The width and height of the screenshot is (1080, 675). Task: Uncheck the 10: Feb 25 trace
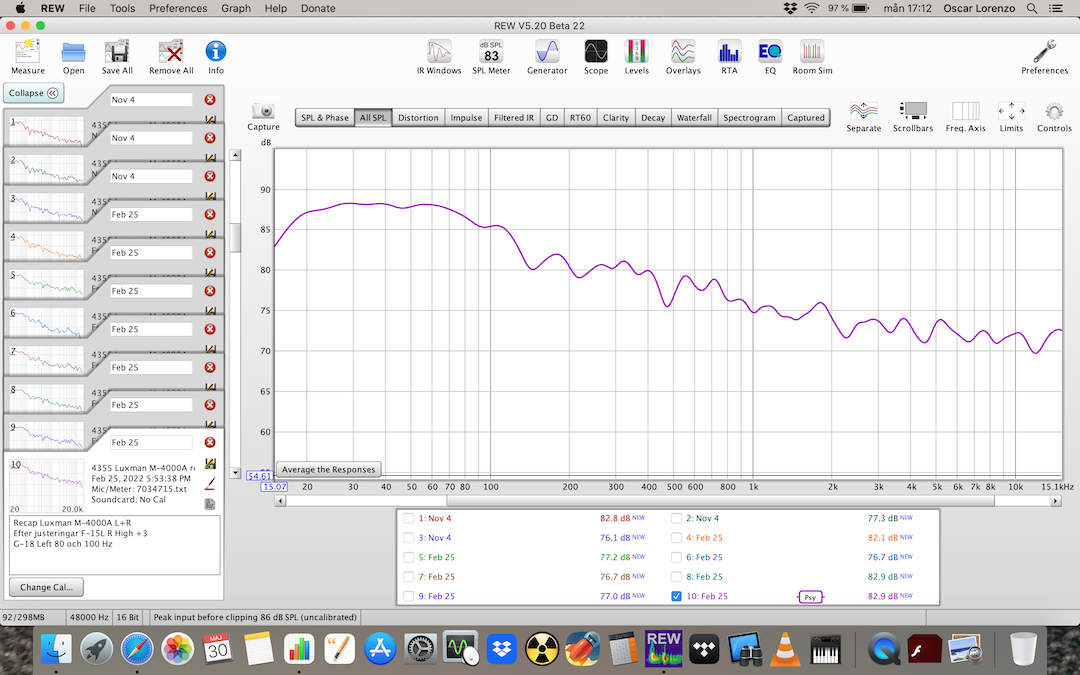click(677, 596)
